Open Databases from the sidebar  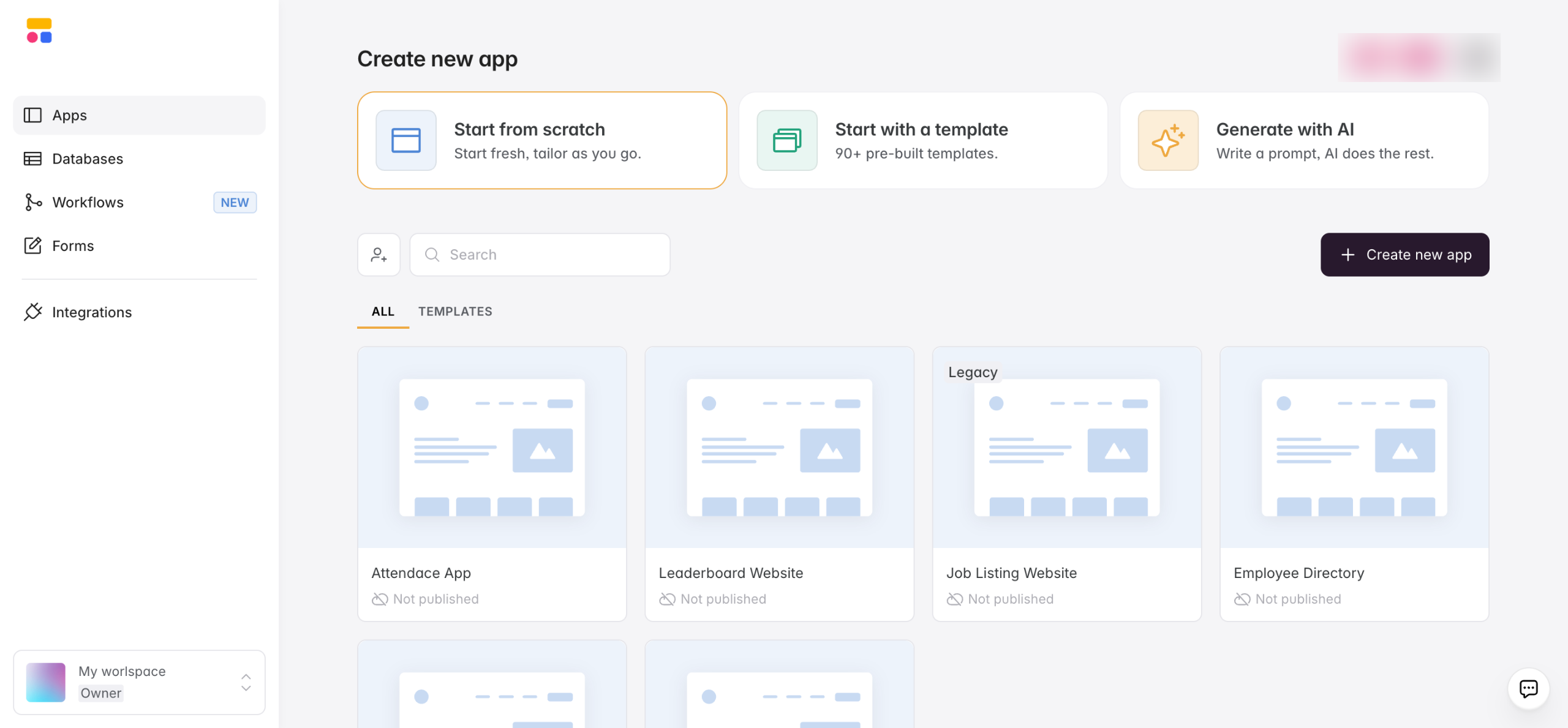pos(87,159)
